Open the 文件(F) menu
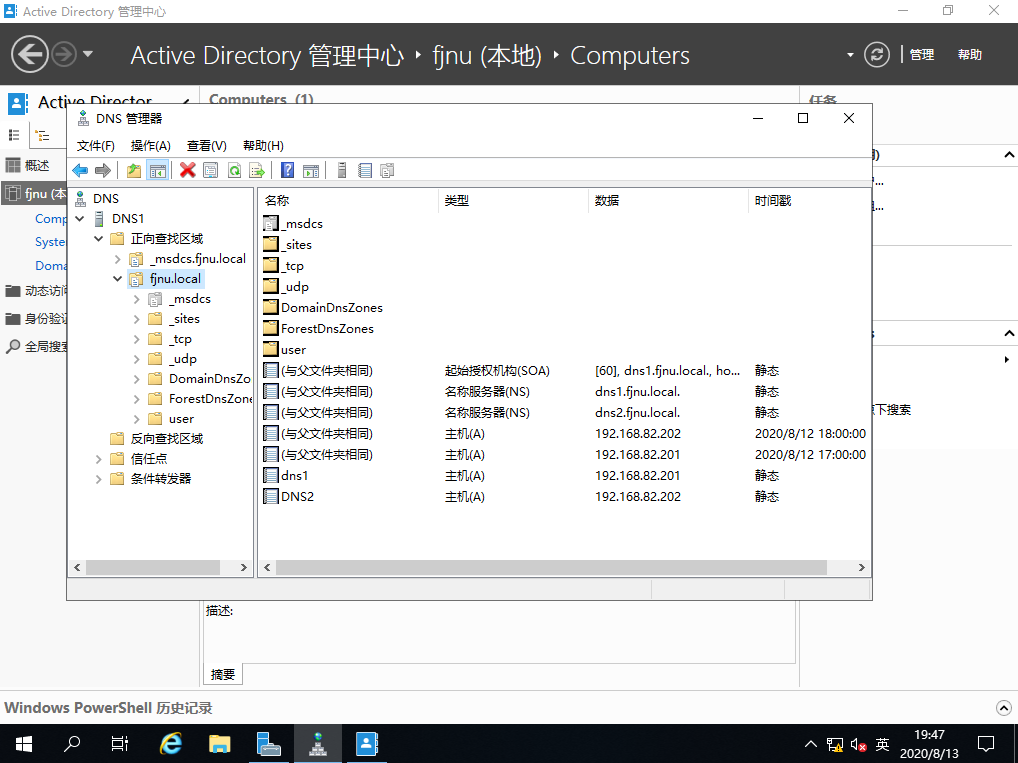This screenshot has height=763, width=1018. [x=95, y=145]
